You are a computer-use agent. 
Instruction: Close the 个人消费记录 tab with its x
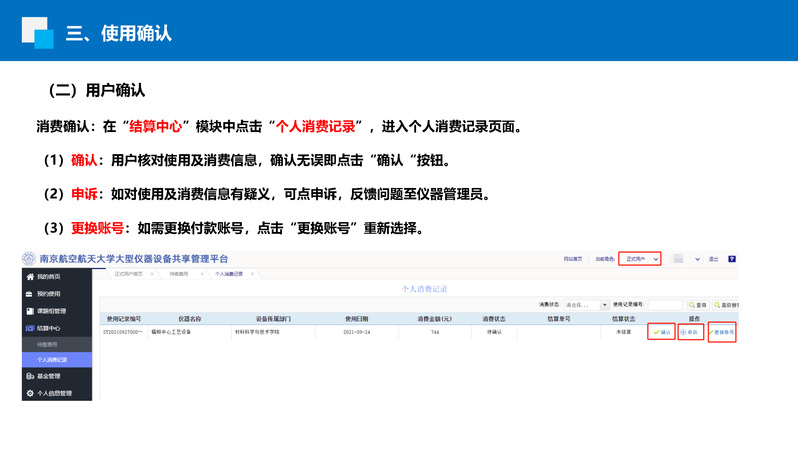coord(252,273)
